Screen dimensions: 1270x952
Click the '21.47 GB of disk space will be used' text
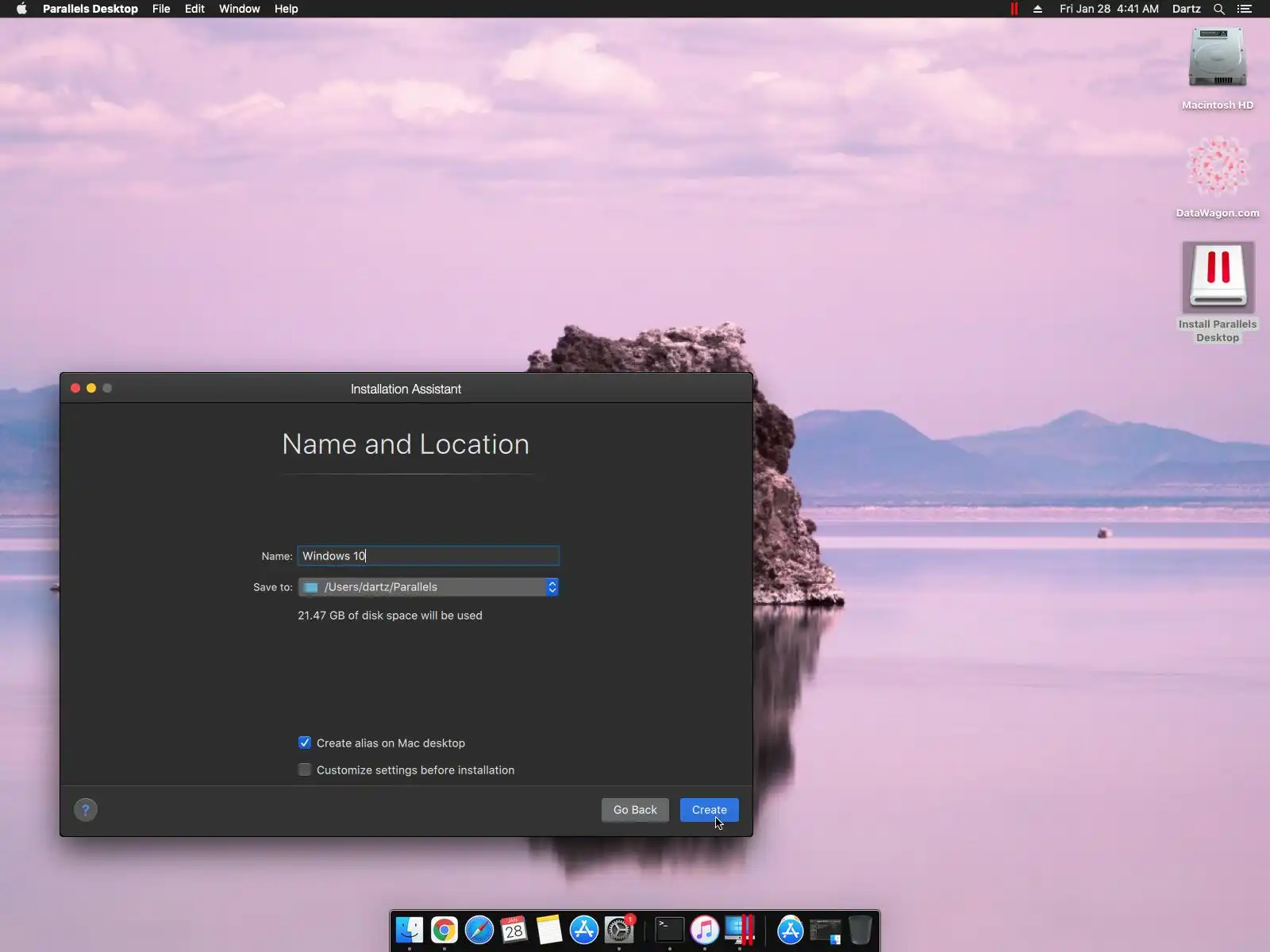click(x=390, y=616)
